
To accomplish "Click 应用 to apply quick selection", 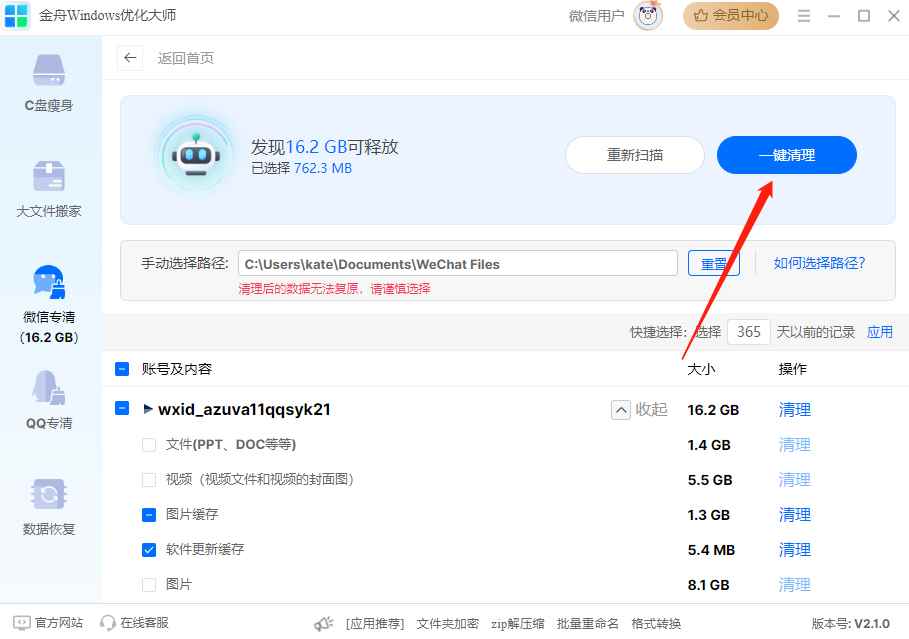I will (x=879, y=332).
